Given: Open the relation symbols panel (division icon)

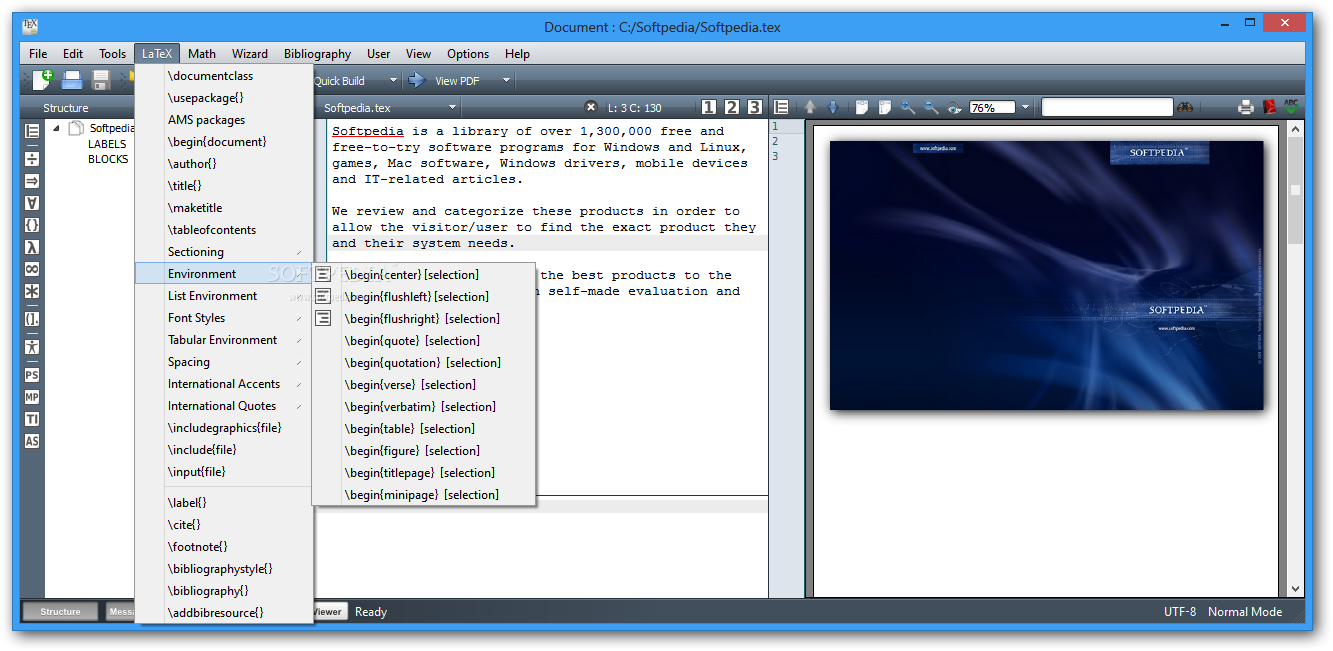Looking at the screenshot, I should click(x=32, y=159).
